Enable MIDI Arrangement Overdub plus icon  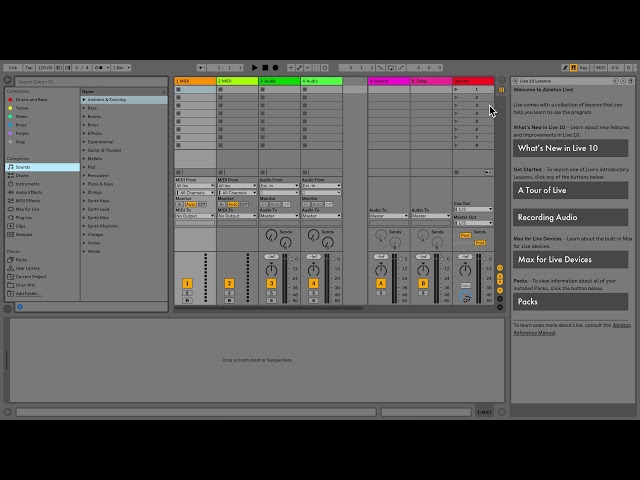291,68
